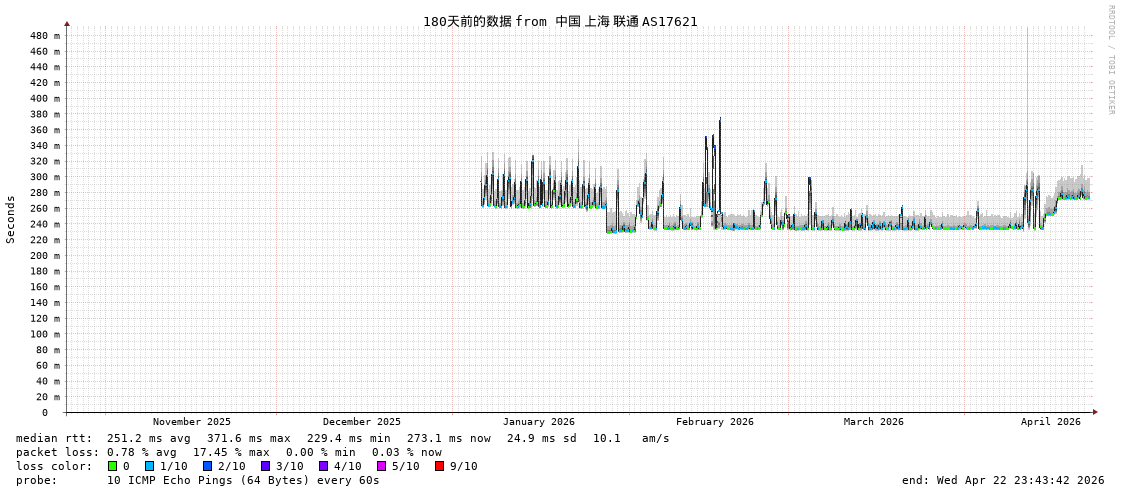Click the February 2026 axis label
This screenshot has width=1121, height=494.
(x=714, y=422)
